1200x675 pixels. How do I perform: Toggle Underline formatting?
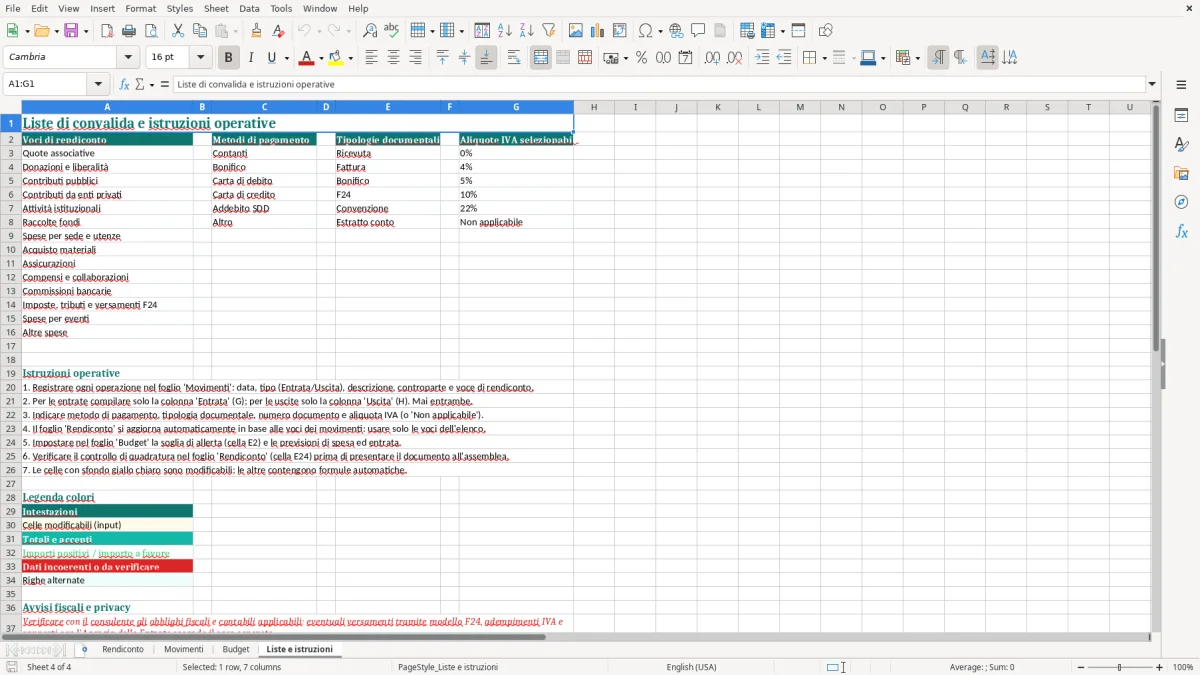pos(271,58)
